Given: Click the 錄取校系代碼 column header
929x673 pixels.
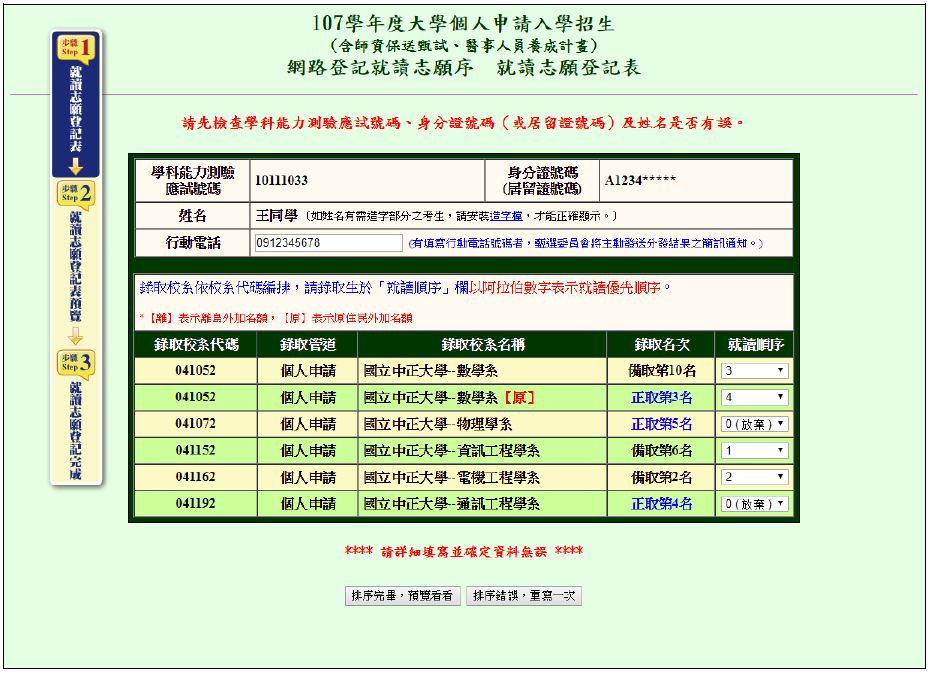Looking at the screenshot, I should (196, 345).
